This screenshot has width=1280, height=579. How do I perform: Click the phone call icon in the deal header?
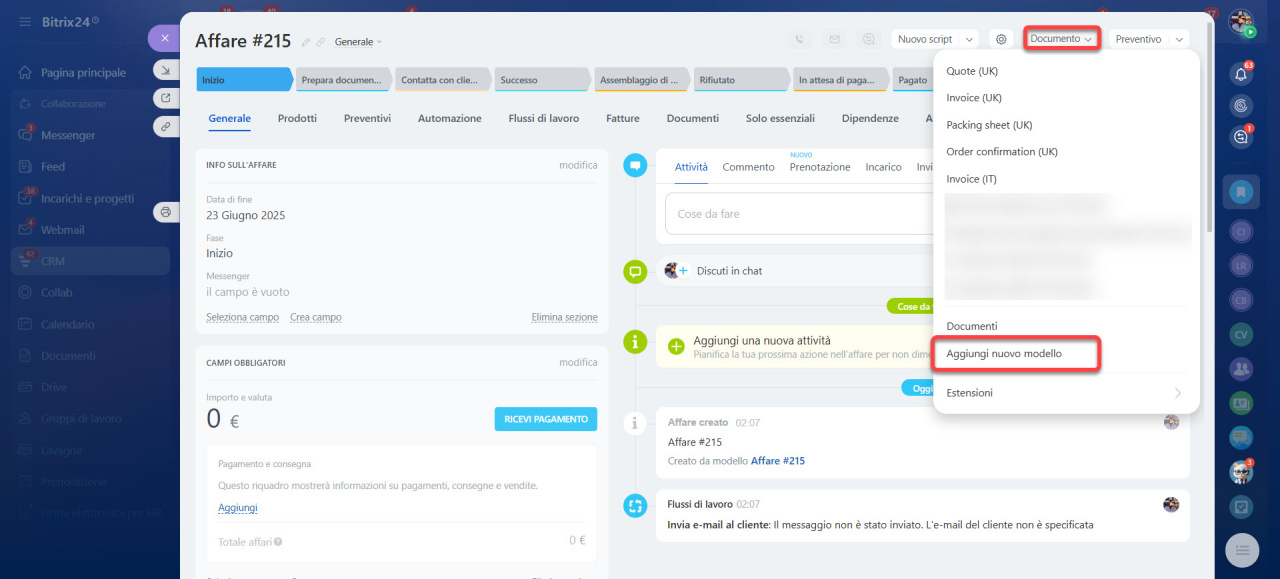[800, 39]
